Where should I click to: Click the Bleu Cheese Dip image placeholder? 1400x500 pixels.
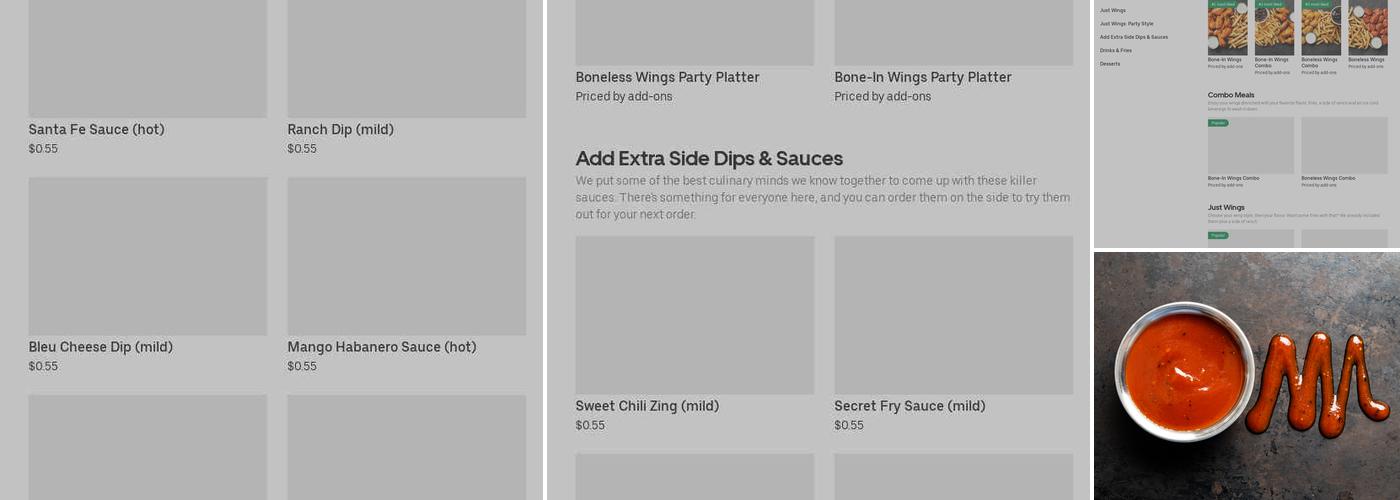point(147,256)
